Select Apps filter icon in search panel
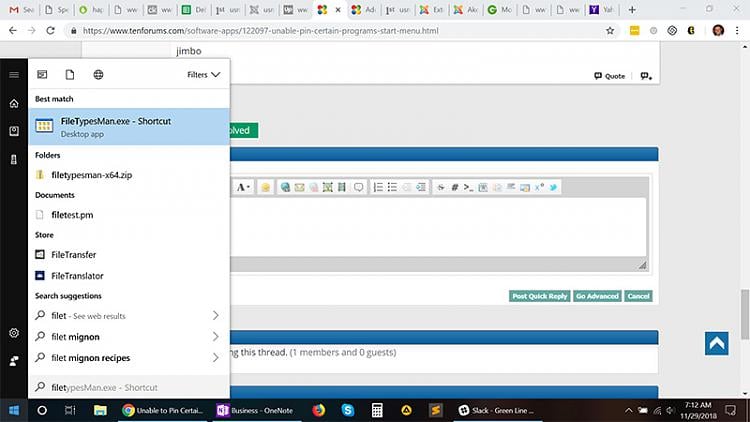 pyautogui.click(x=42, y=75)
